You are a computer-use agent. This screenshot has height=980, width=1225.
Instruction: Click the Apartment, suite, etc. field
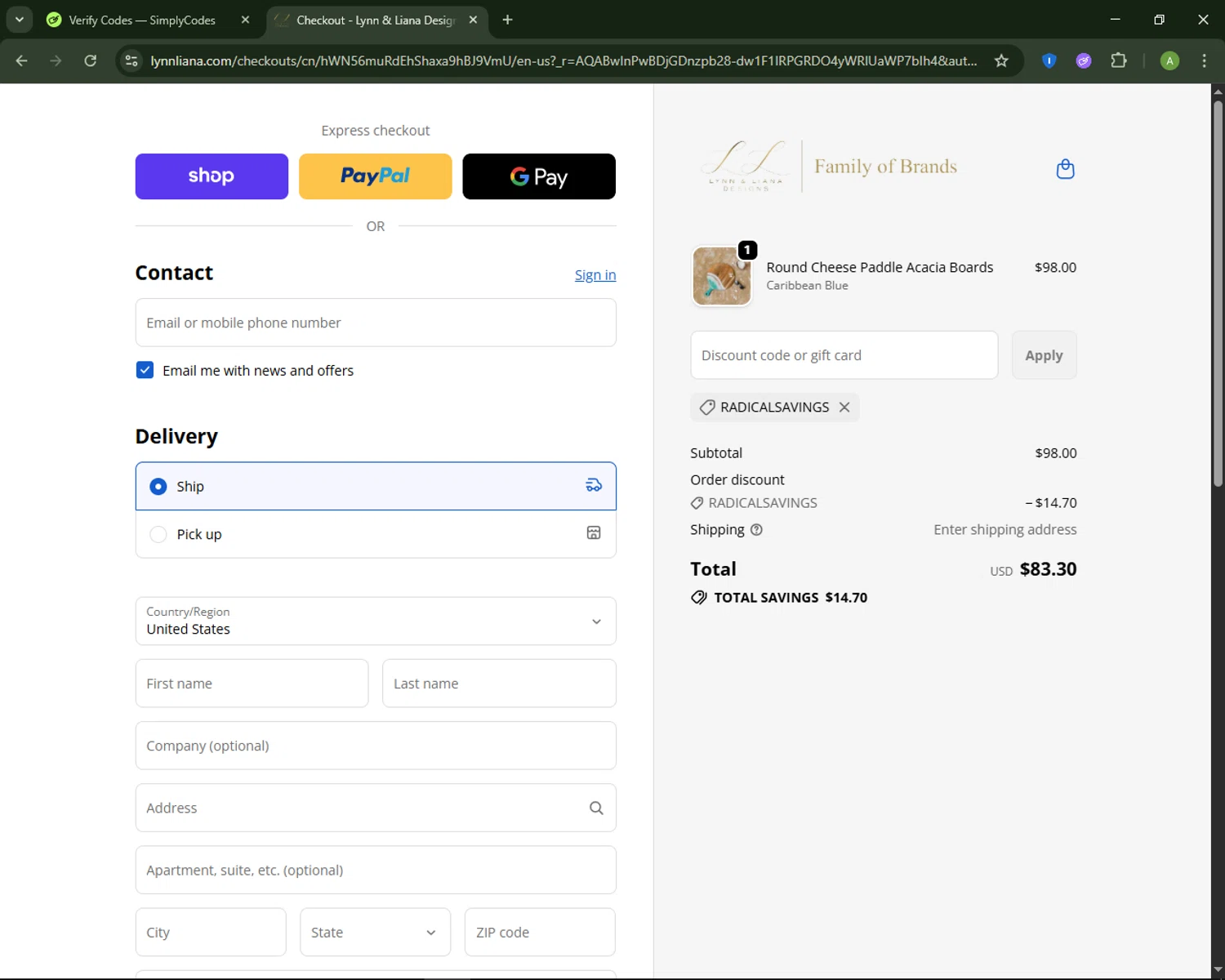(x=376, y=870)
